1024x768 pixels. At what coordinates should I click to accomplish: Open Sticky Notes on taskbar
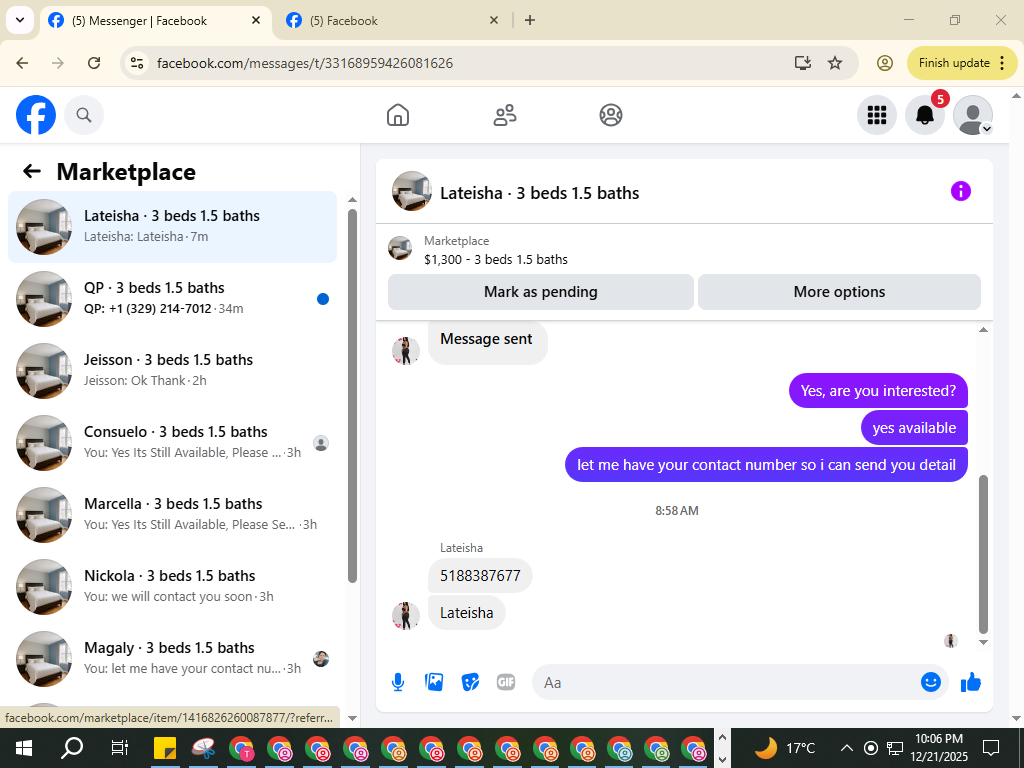tap(165, 748)
